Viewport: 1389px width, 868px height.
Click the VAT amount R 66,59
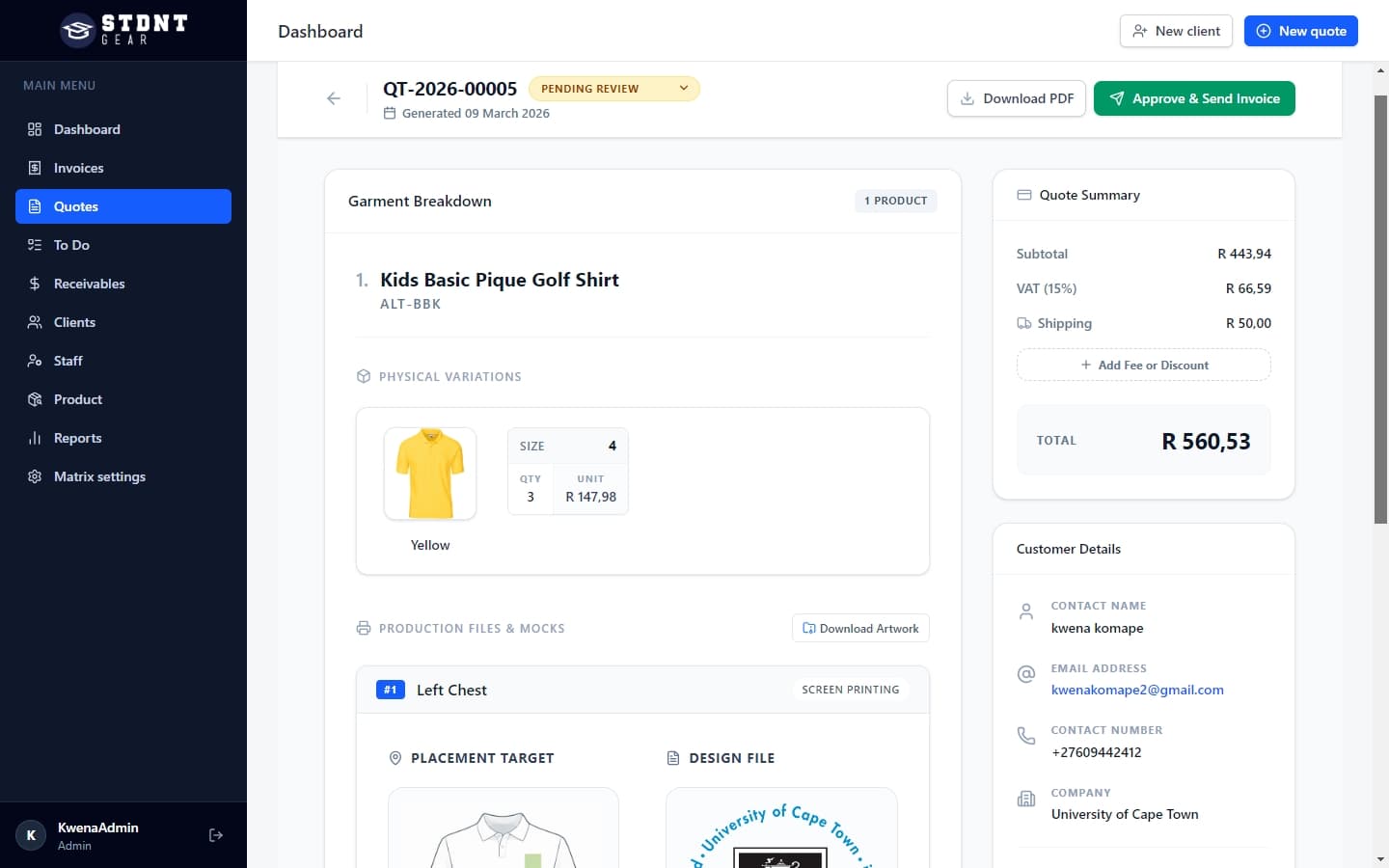pyautogui.click(x=1248, y=288)
